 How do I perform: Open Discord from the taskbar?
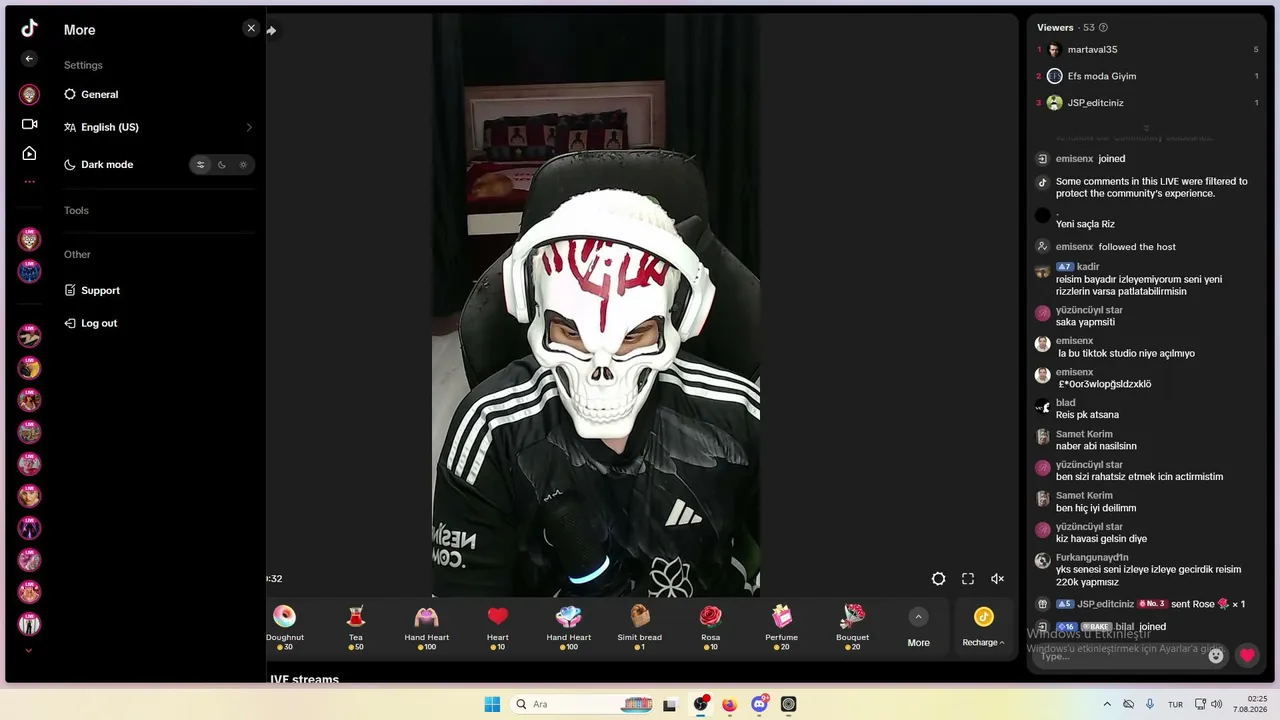759,704
